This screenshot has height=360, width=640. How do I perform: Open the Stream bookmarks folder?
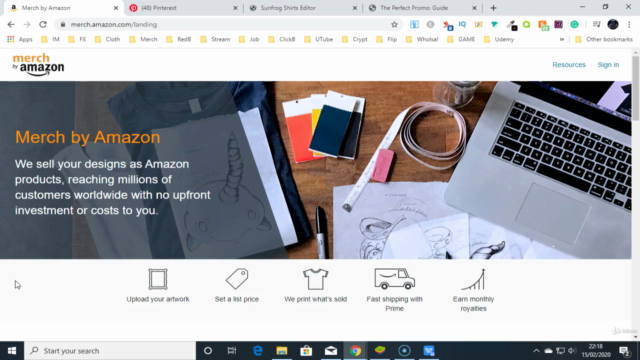click(215, 39)
